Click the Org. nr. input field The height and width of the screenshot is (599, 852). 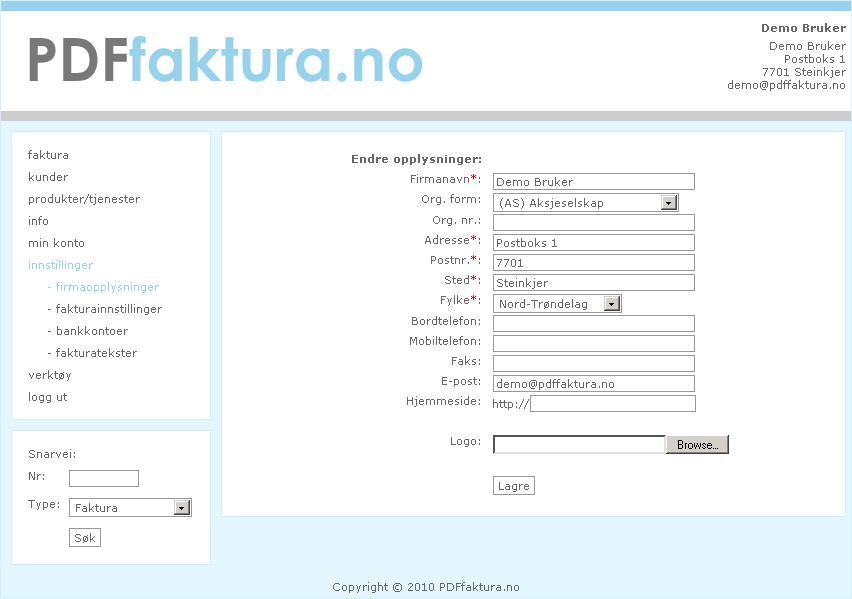click(x=594, y=222)
